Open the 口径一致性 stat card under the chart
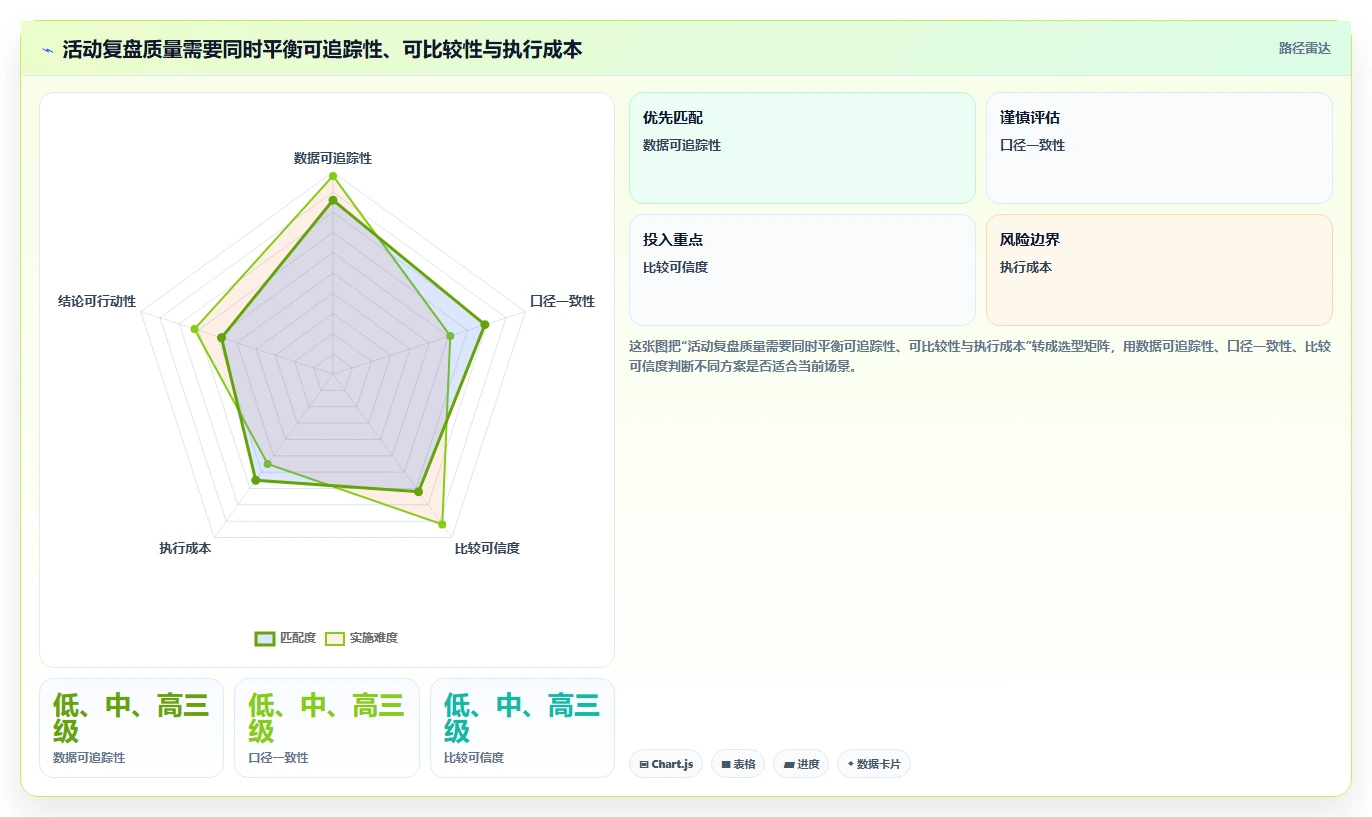Screen dimensions: 1372x817 click(327, 728)
